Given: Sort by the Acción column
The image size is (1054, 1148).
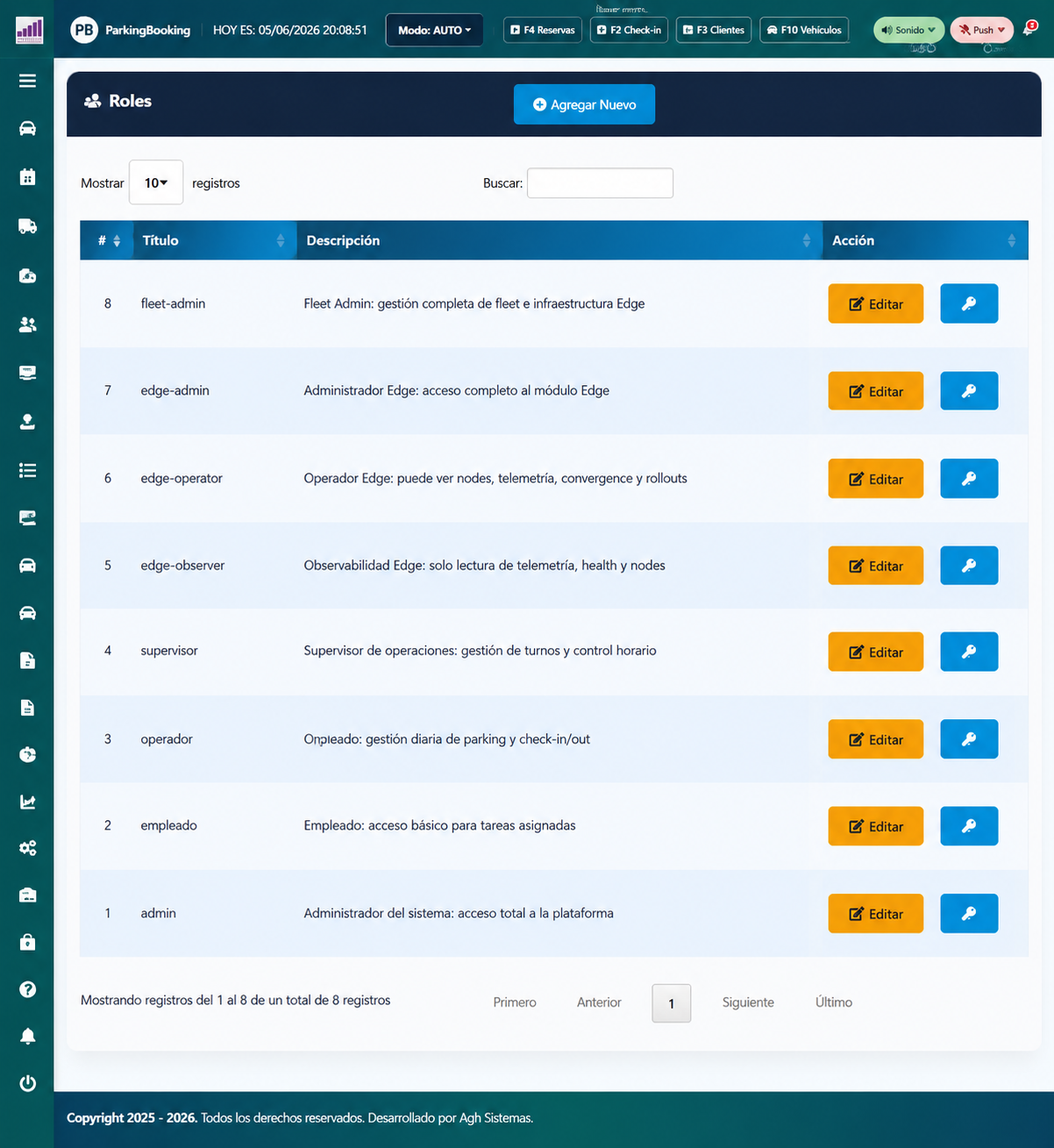Looking at the screenshot, I should 925,240.
